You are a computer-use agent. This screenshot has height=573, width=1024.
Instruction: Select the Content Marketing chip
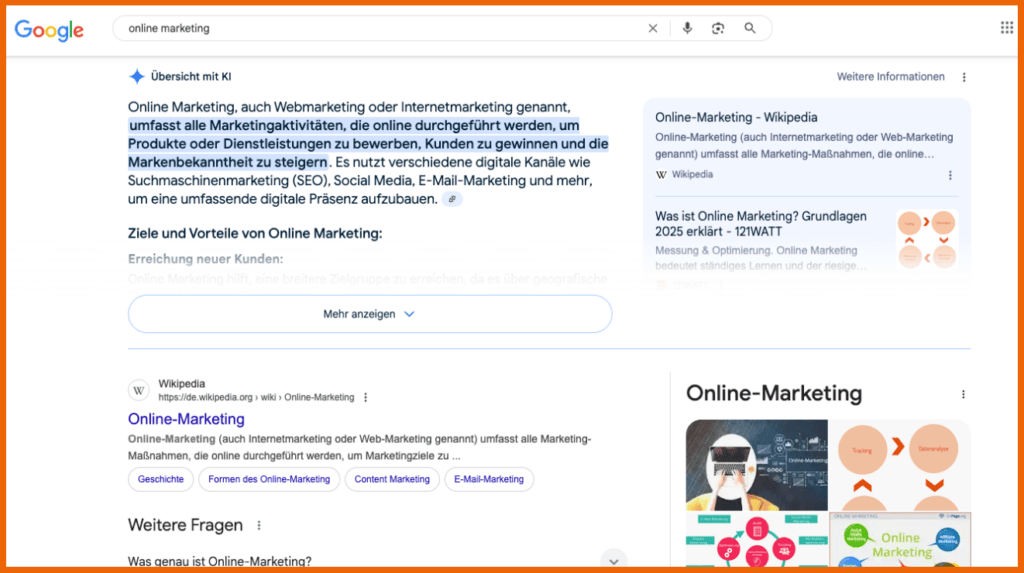tap(392, 480)
